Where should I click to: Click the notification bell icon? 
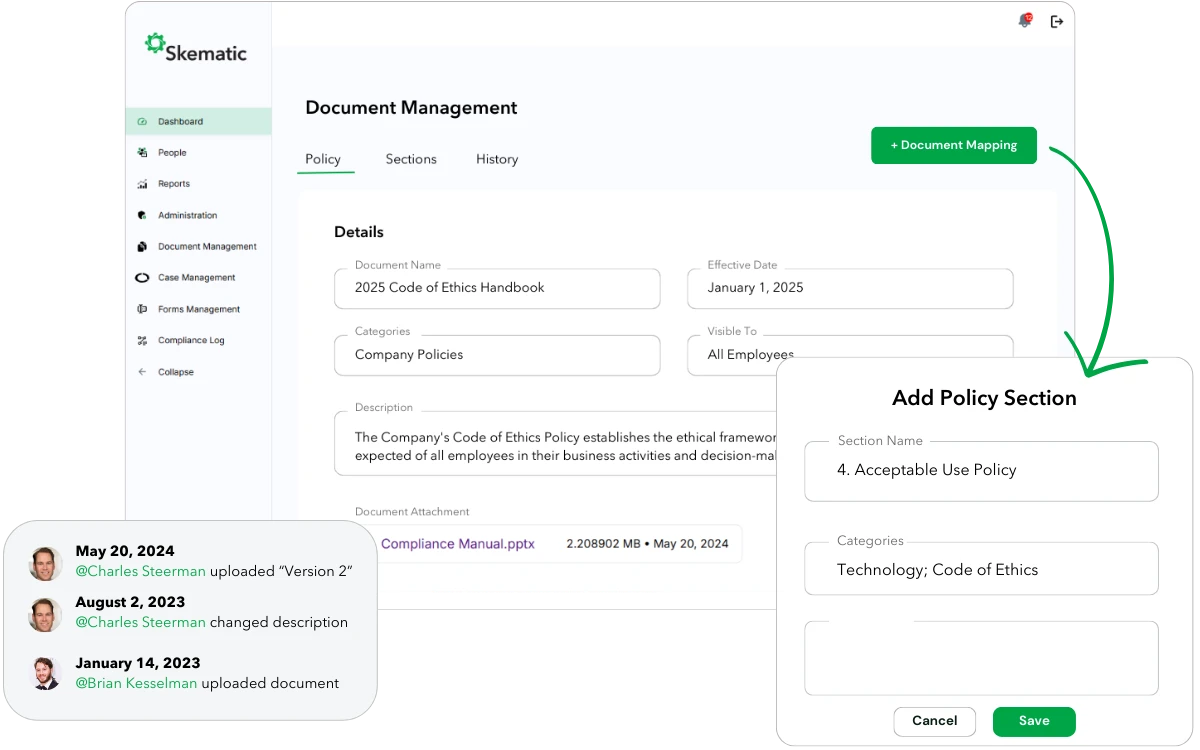point(1024,21)
